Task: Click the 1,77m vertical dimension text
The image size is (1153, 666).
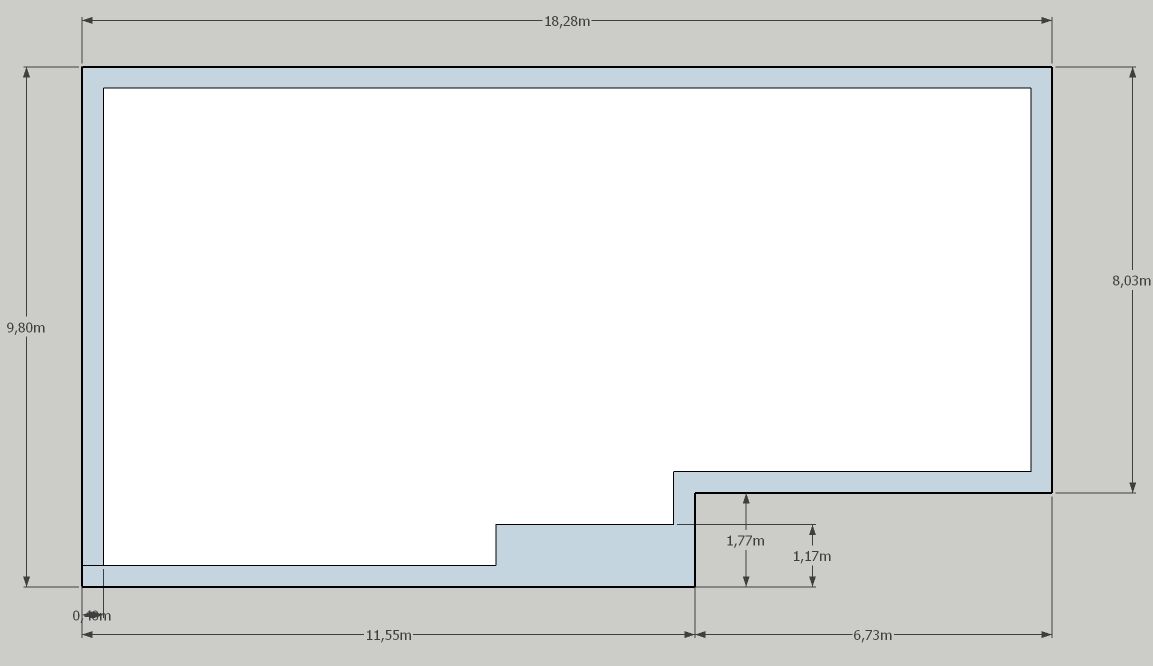Action: (x=746, y=541)
